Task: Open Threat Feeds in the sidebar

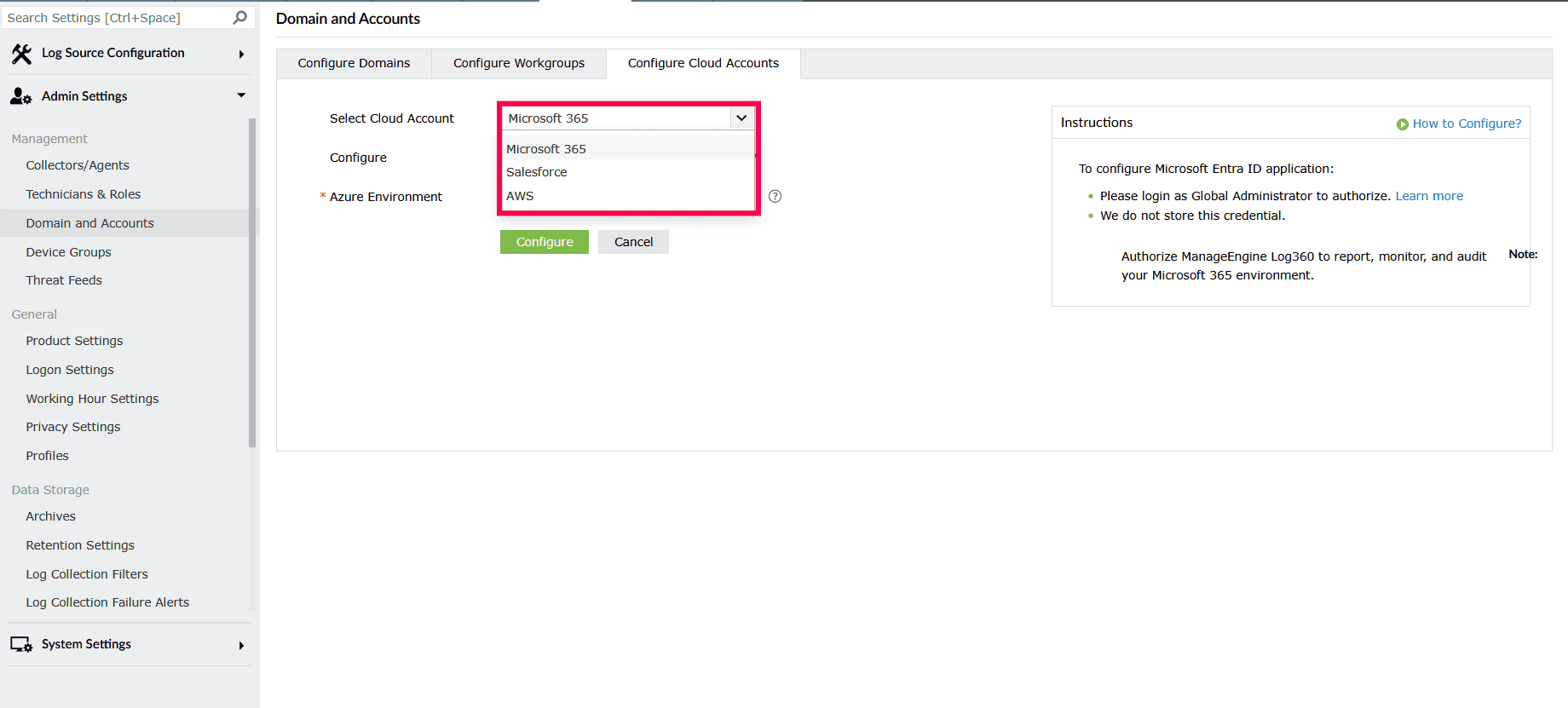Action: coord(64,280)
